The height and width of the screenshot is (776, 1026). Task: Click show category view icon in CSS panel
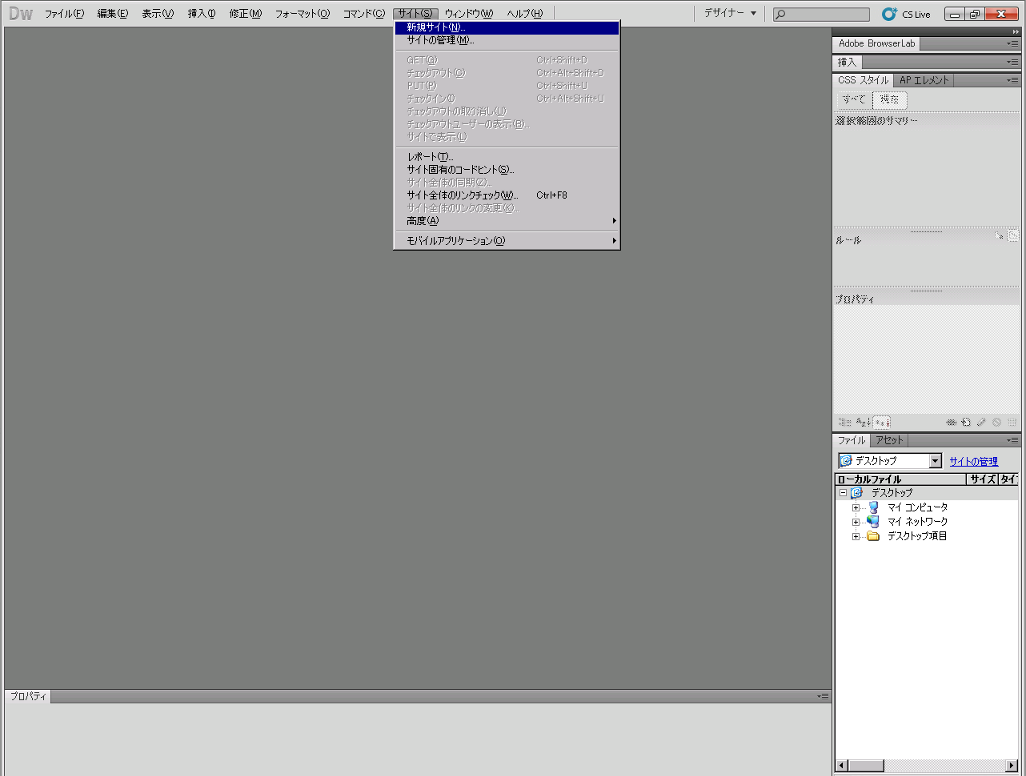pos(845,423)
